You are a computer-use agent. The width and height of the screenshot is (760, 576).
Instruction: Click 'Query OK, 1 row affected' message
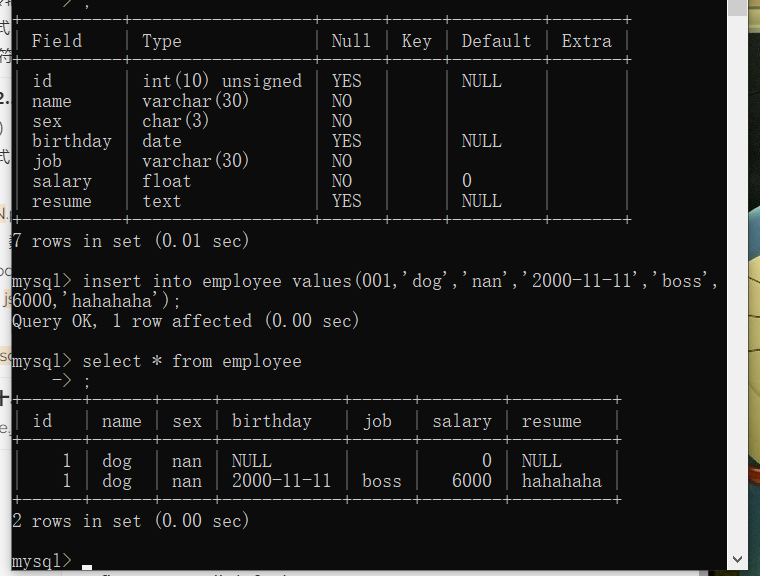point(186,320)
